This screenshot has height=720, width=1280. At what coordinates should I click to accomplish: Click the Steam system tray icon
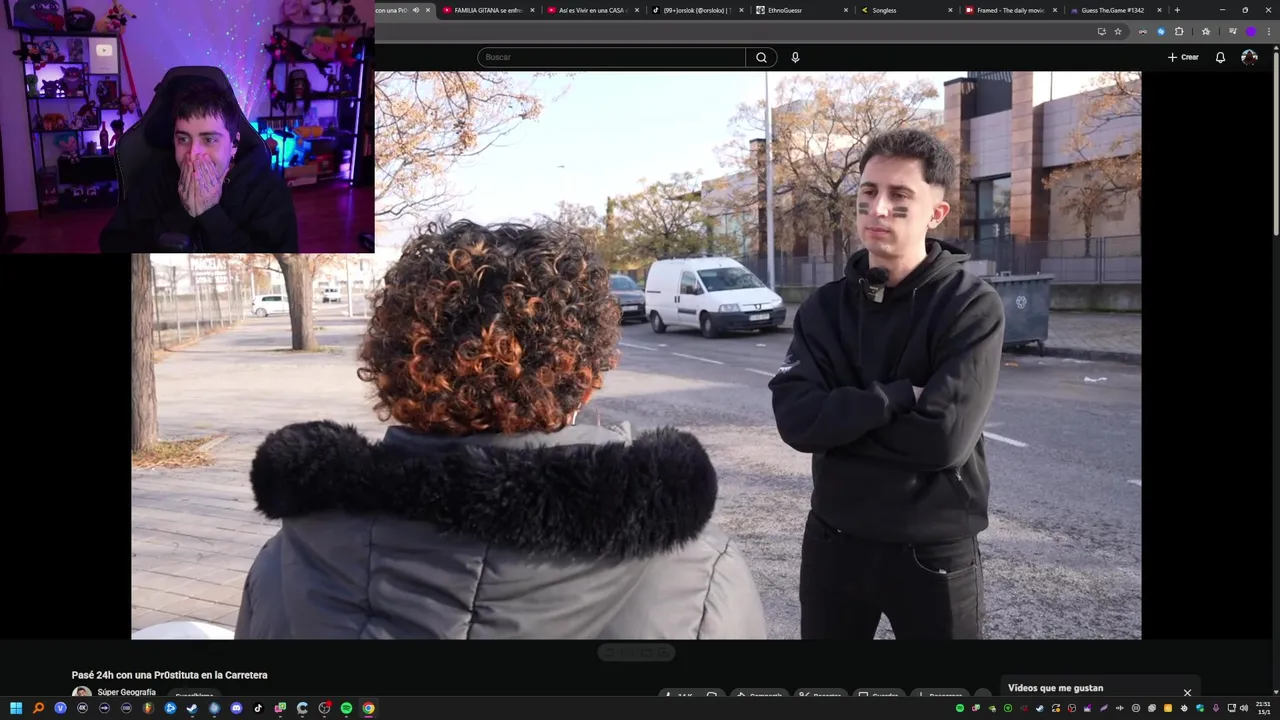(x=1040, y=708)
